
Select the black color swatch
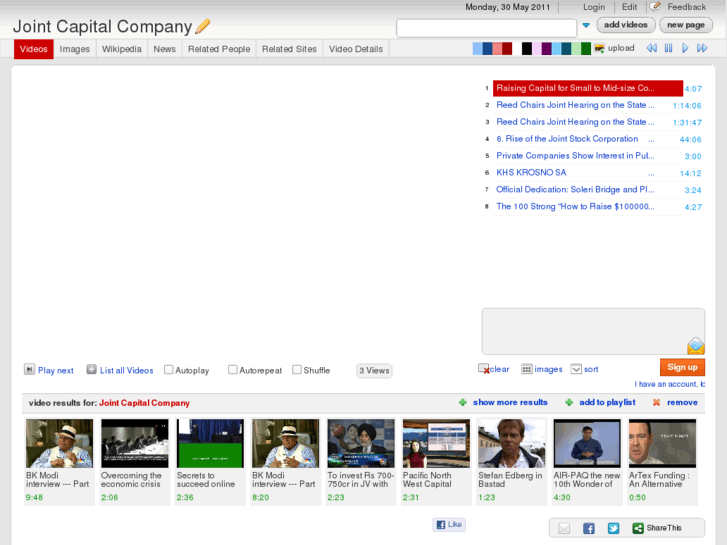[527, 49]
